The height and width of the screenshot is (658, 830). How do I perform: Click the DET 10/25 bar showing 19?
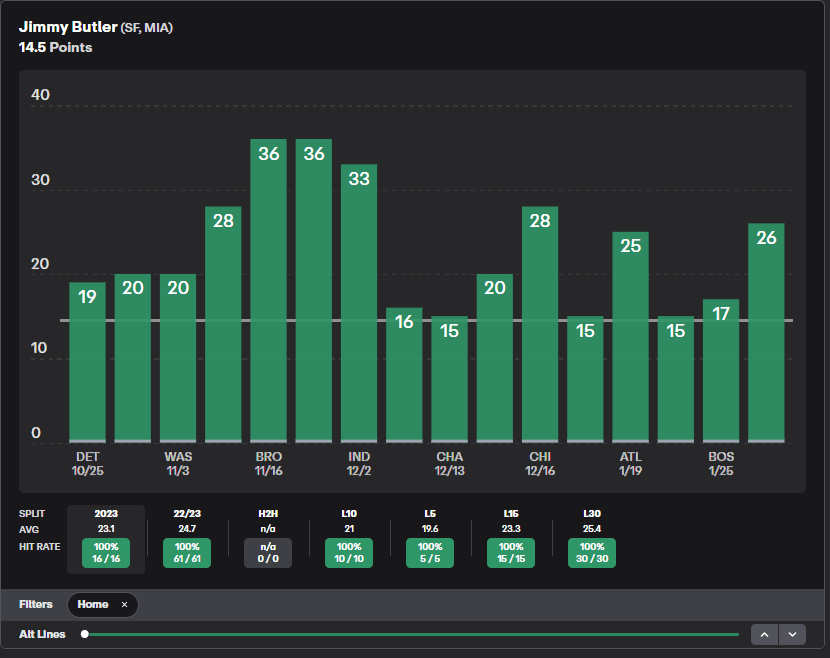tap(87, 362)
